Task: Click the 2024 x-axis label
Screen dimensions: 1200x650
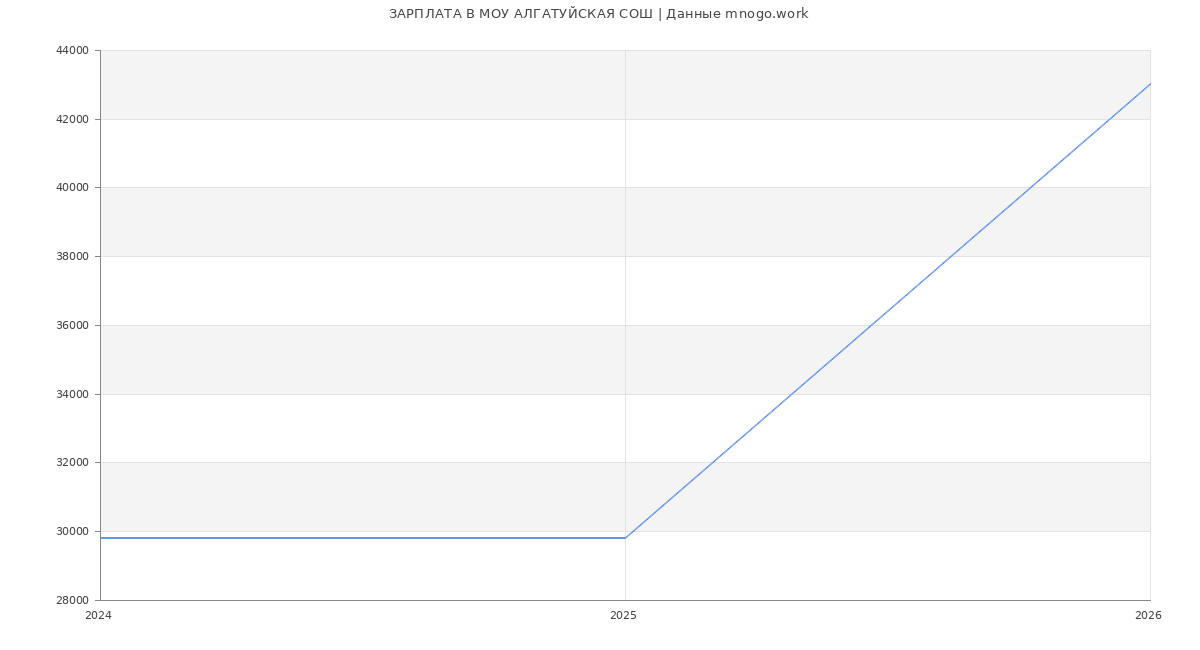Action: click(x=98, y=616)
